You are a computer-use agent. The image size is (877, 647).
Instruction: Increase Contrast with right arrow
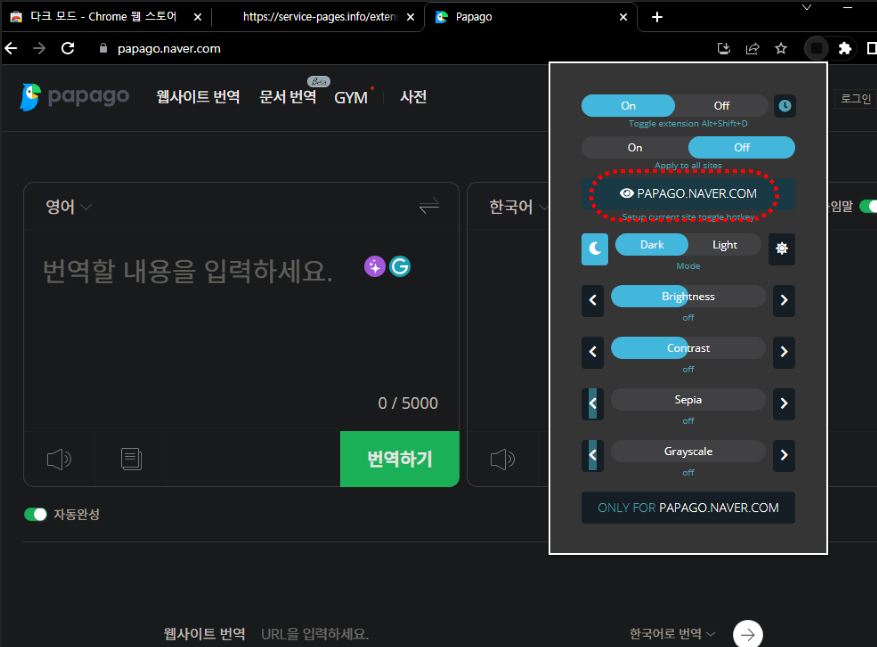pyautogui.click(x=784, y=352)
